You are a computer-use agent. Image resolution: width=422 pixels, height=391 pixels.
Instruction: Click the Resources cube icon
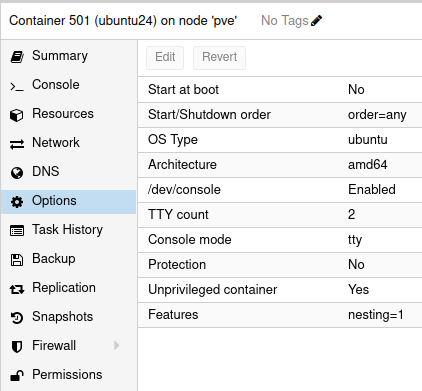[x=17, y=115]
